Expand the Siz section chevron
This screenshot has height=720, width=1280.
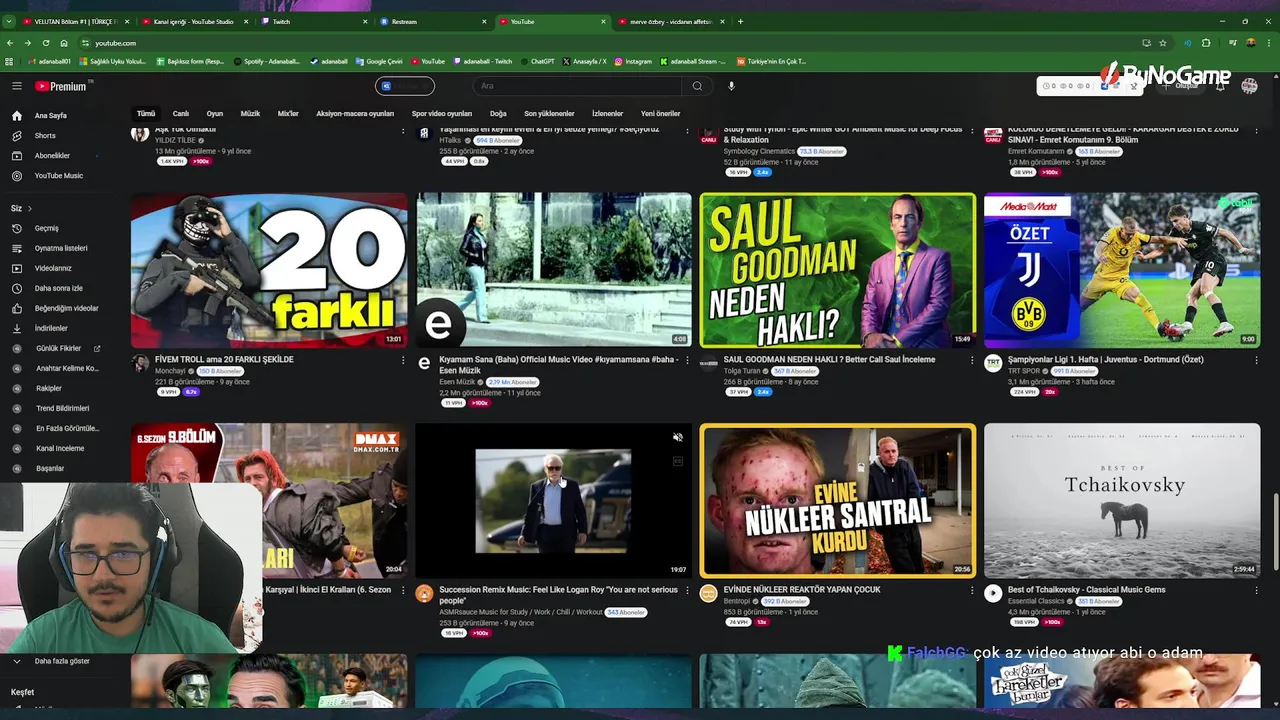[30, 208]
